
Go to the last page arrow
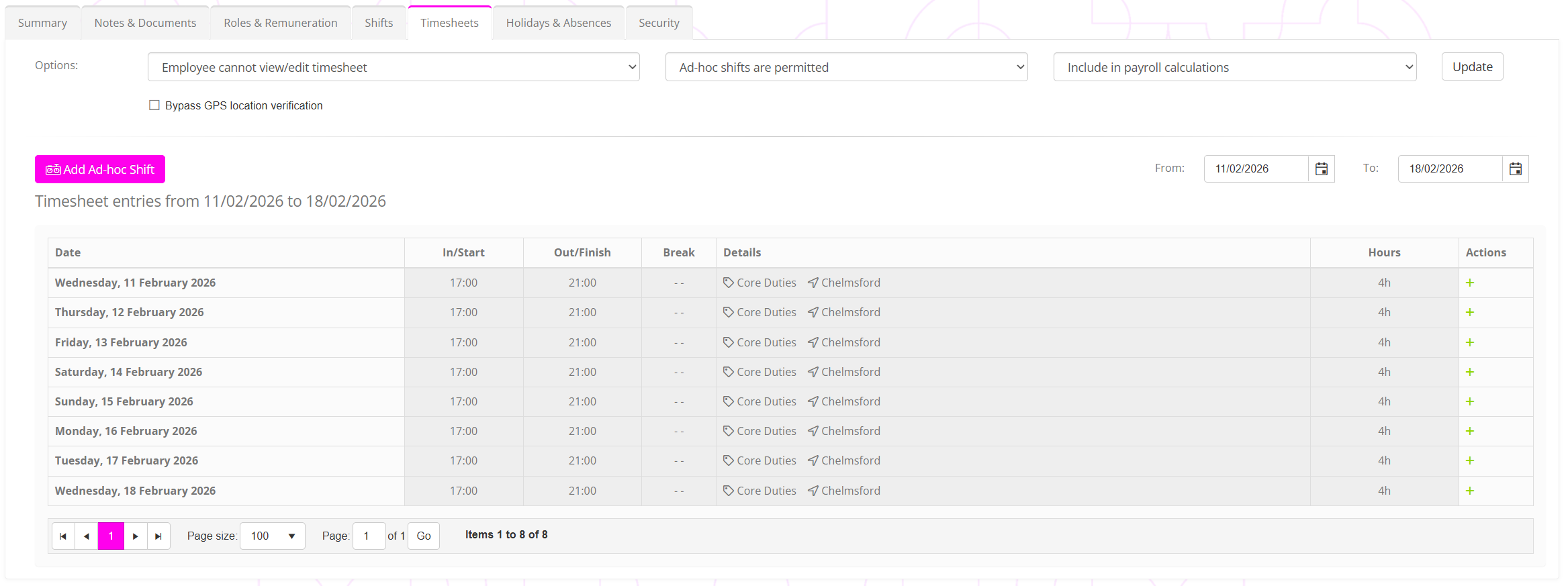click(158, 536)
